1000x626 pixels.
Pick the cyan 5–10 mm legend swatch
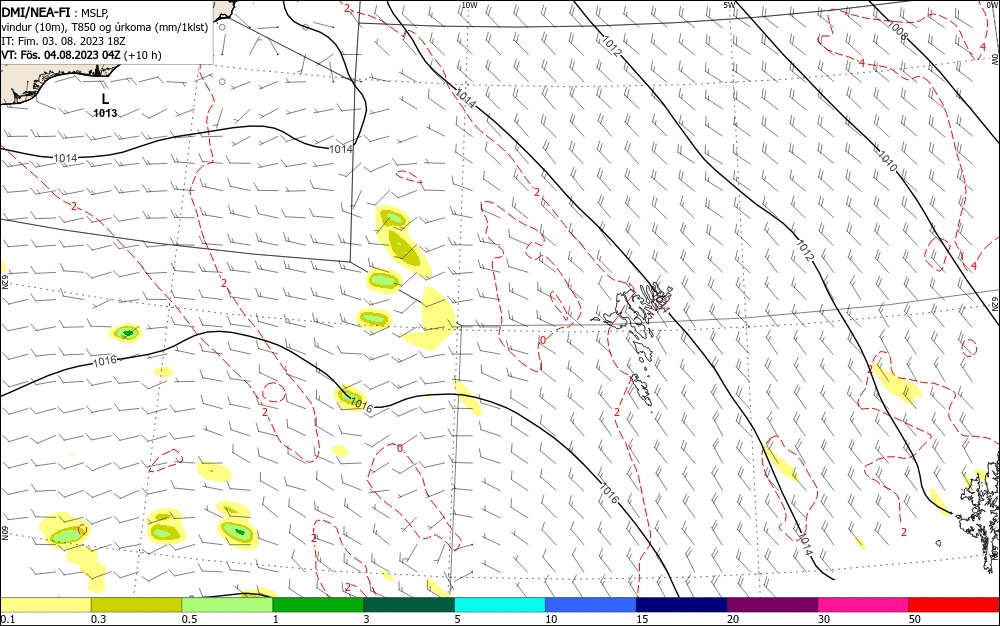point(500,605)
